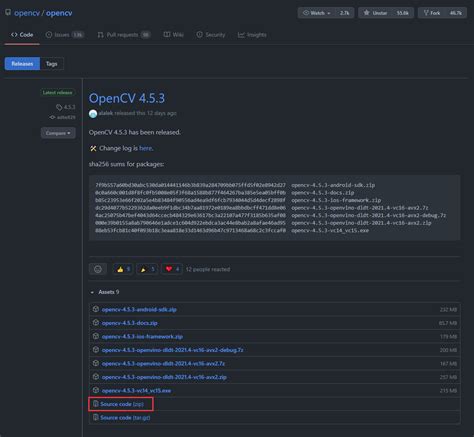Switch to the Tags view
Screen dimensions: 474x437
point(52,64)
